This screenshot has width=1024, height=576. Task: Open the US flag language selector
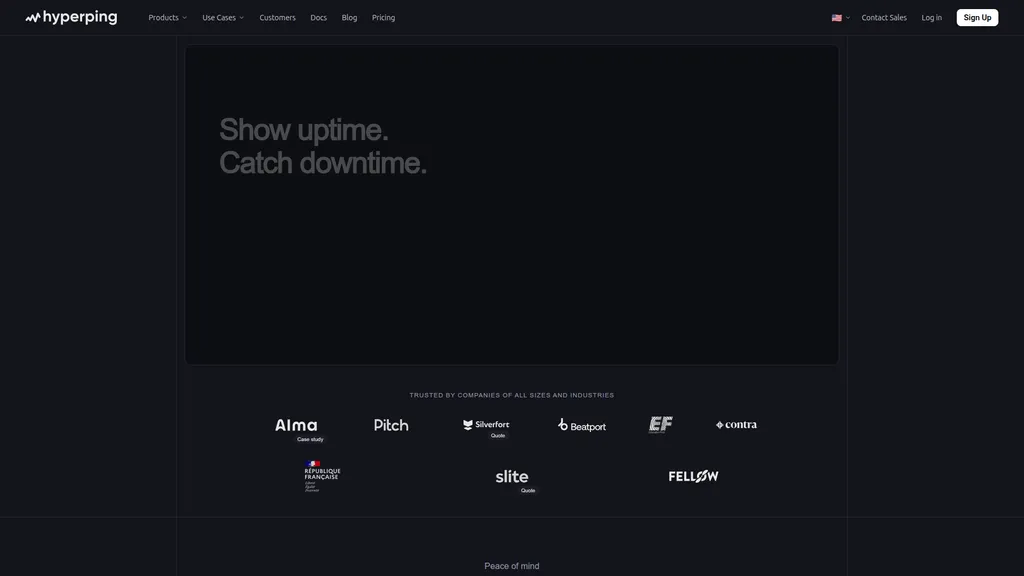(840, 18)
